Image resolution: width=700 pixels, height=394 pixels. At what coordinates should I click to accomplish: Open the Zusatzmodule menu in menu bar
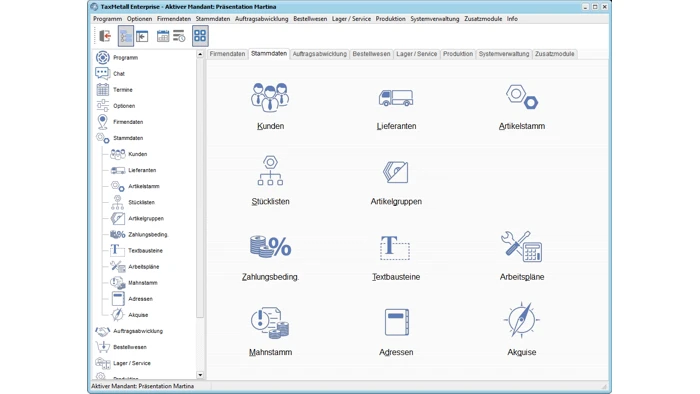[483, 19]
